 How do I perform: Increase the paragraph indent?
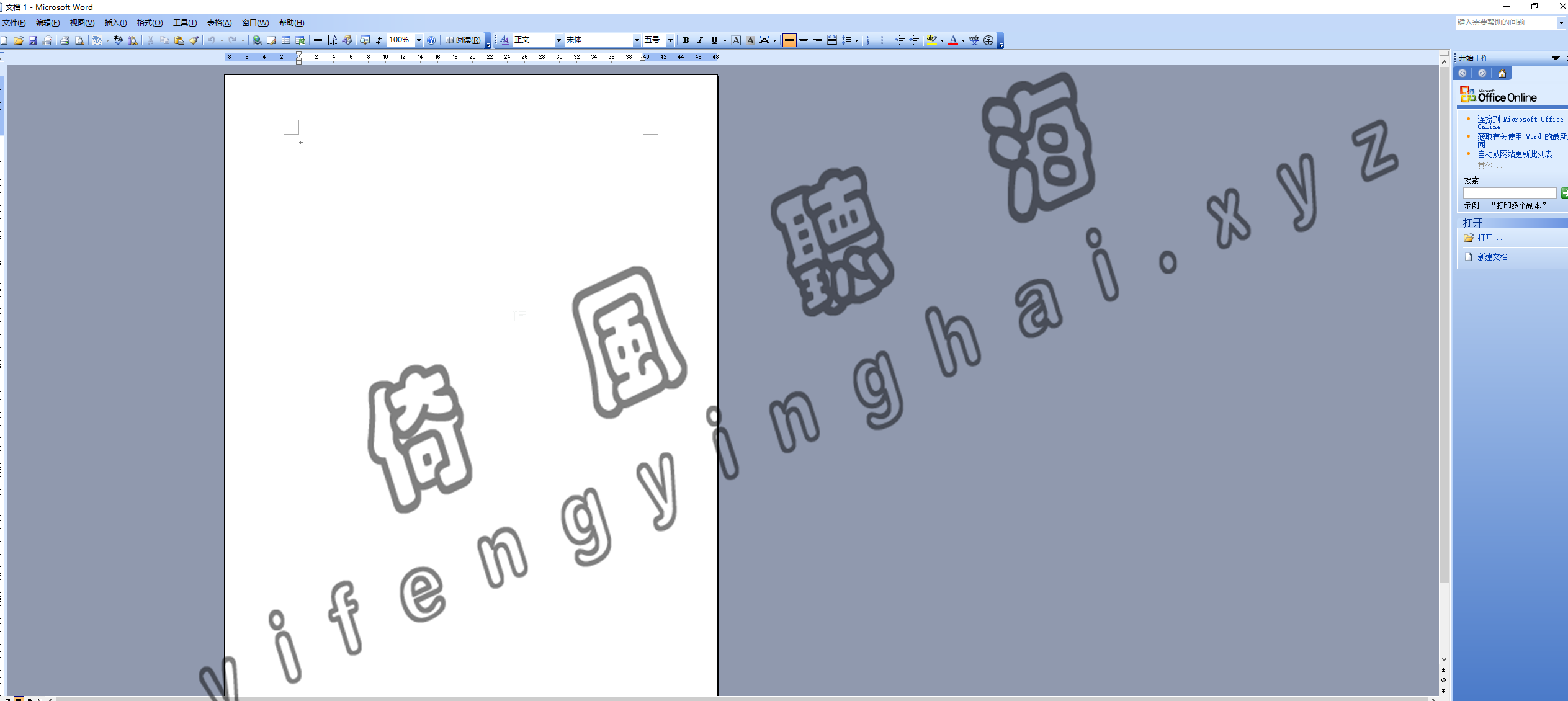click(x=914, y=40)
